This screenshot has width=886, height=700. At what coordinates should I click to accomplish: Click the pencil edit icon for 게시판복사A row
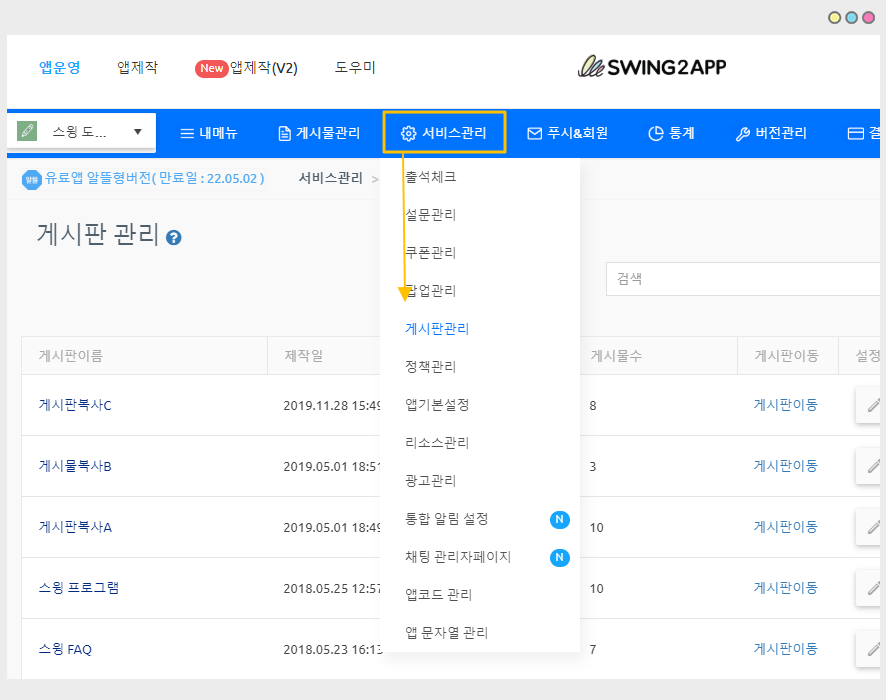pyautogui.click(x=872, y=527)
